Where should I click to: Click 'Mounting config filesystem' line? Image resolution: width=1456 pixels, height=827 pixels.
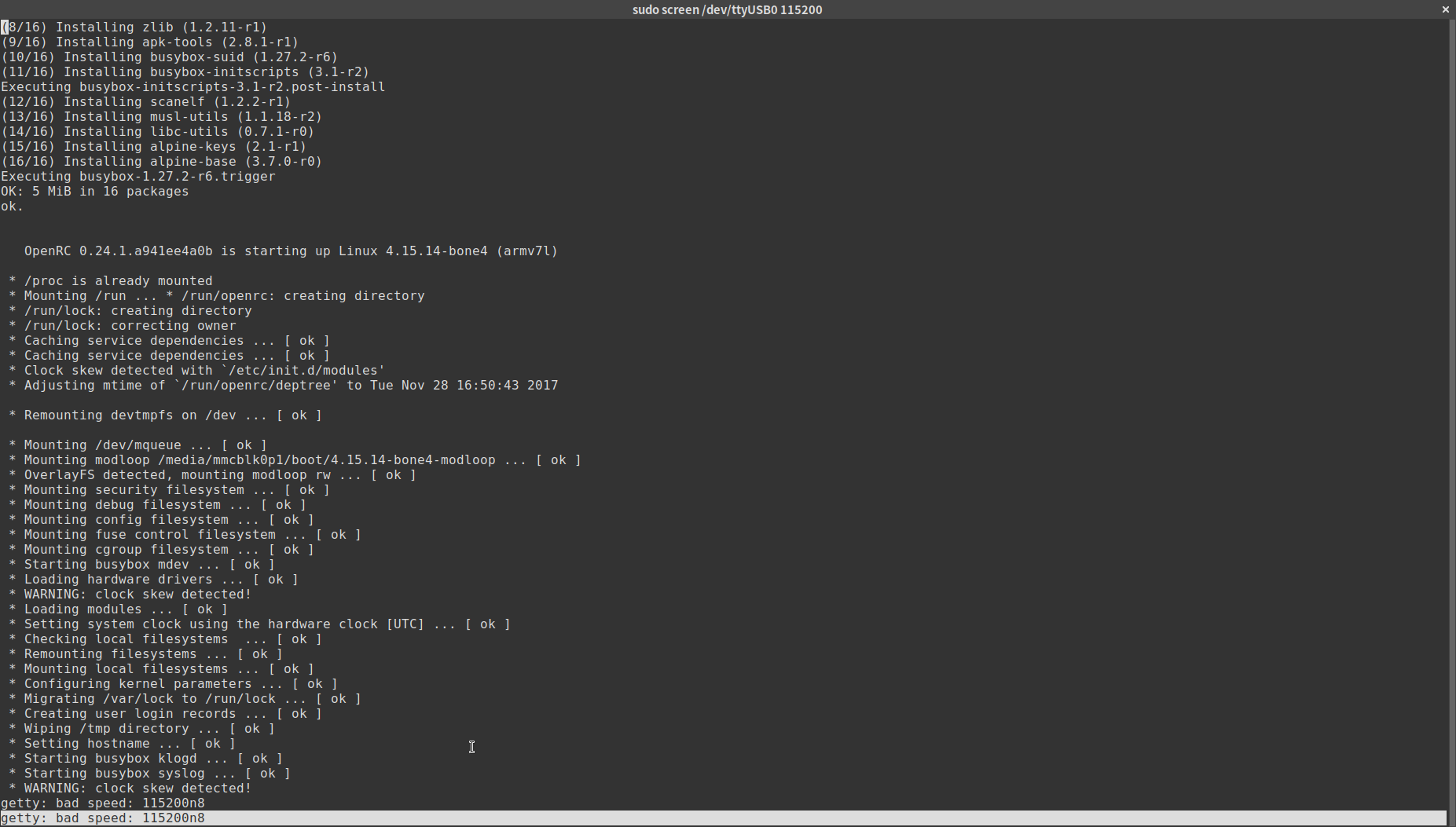tap(162, 519)
